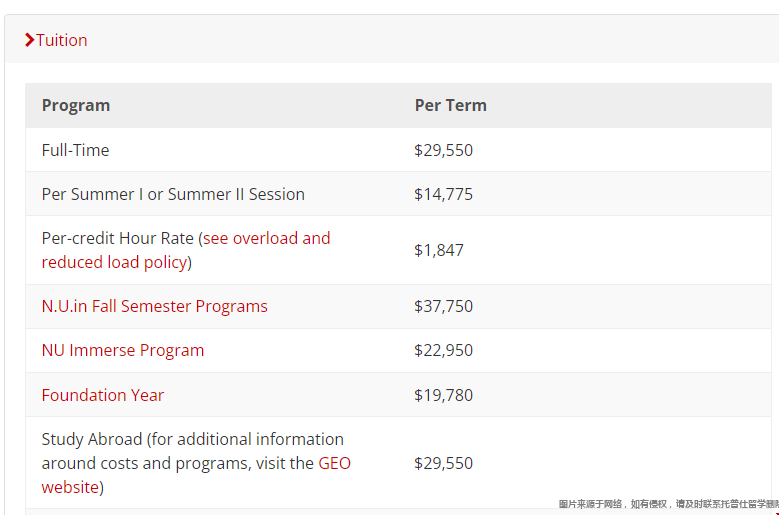Image resolution: width=779 pixels, height=515 pixels.
Task: Select the Per Summer I or Summer II Session row
Action: [x=398, y=194]
